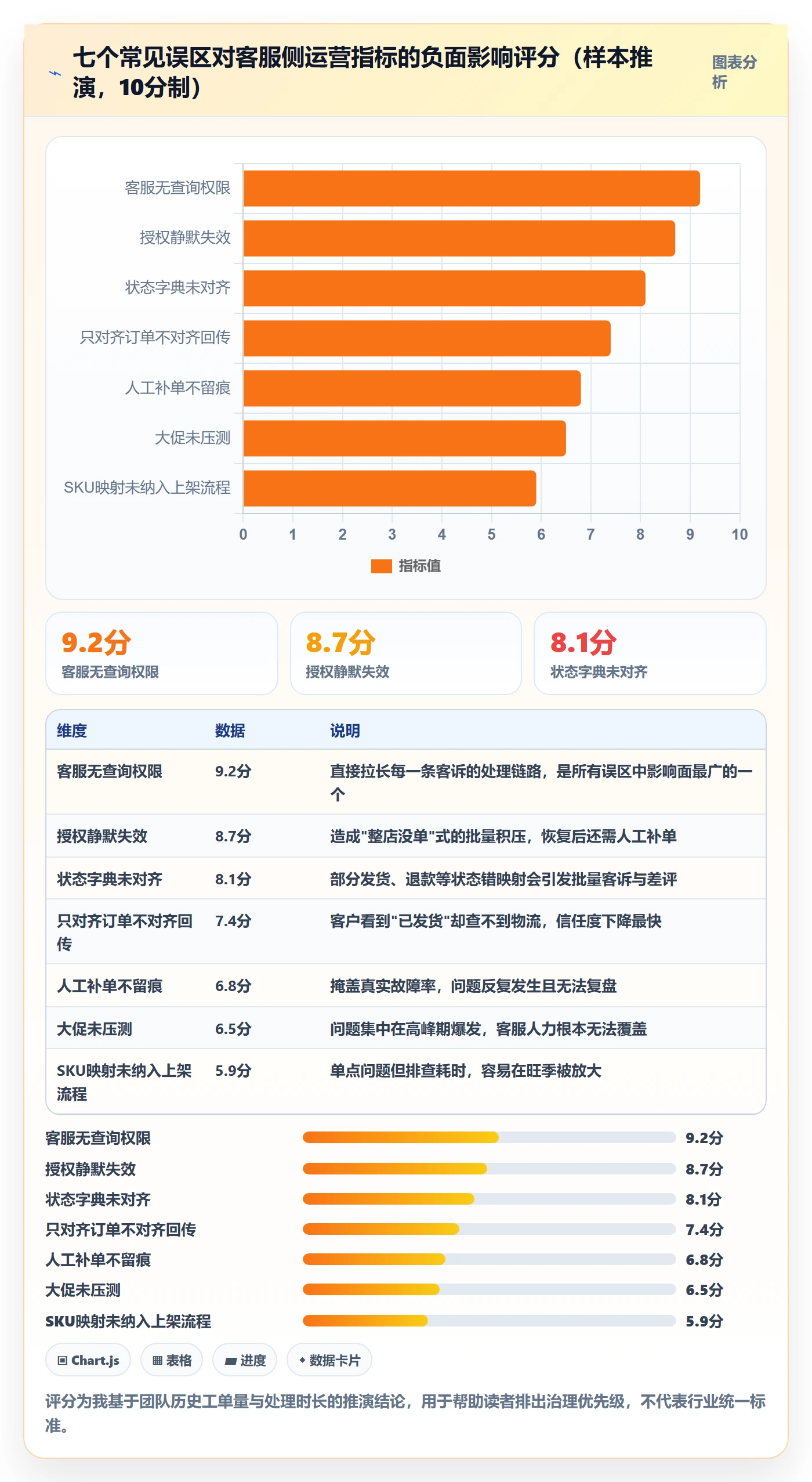
Task: Select the SKU映射未纳入上架流程 table row name
Action: pos(125,1082)
